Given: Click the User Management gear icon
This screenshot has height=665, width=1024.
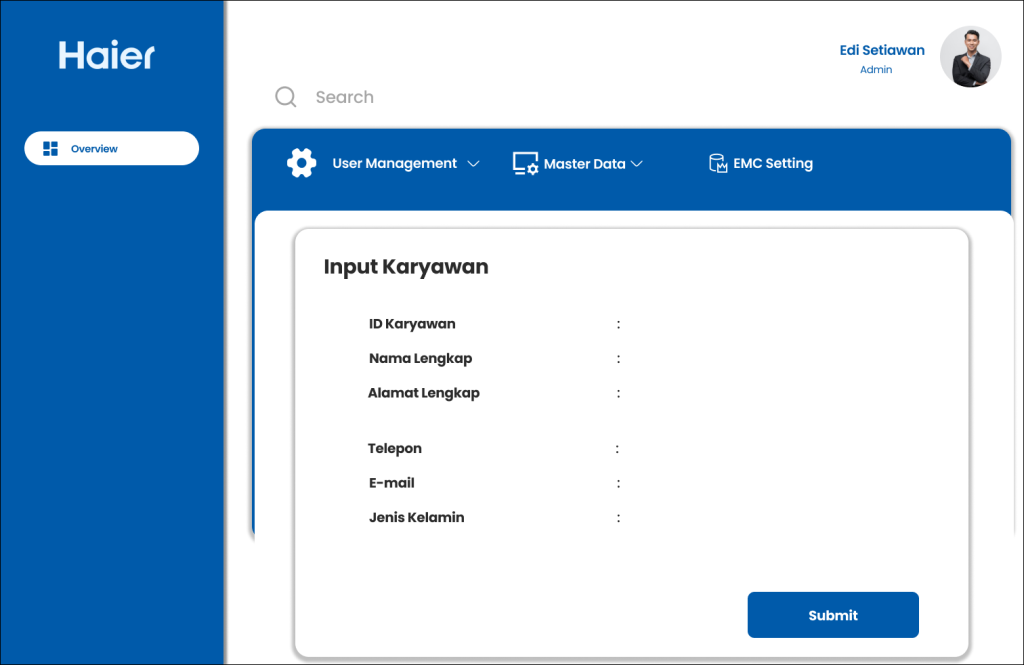Looking at the screenshot, I should tap(302, 163).
